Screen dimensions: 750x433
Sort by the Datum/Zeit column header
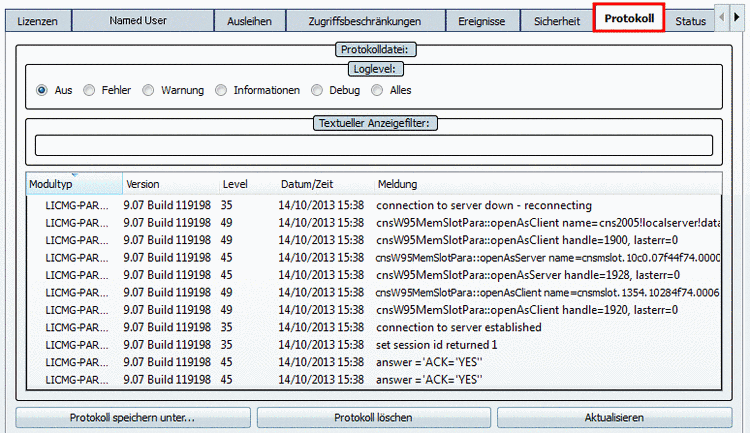[x=325, y=184]
